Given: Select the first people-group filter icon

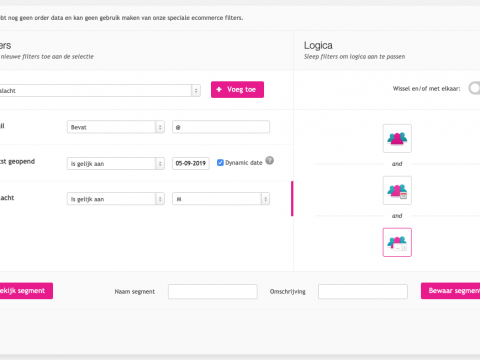Looking at the screenshot, I should (397, 138).
